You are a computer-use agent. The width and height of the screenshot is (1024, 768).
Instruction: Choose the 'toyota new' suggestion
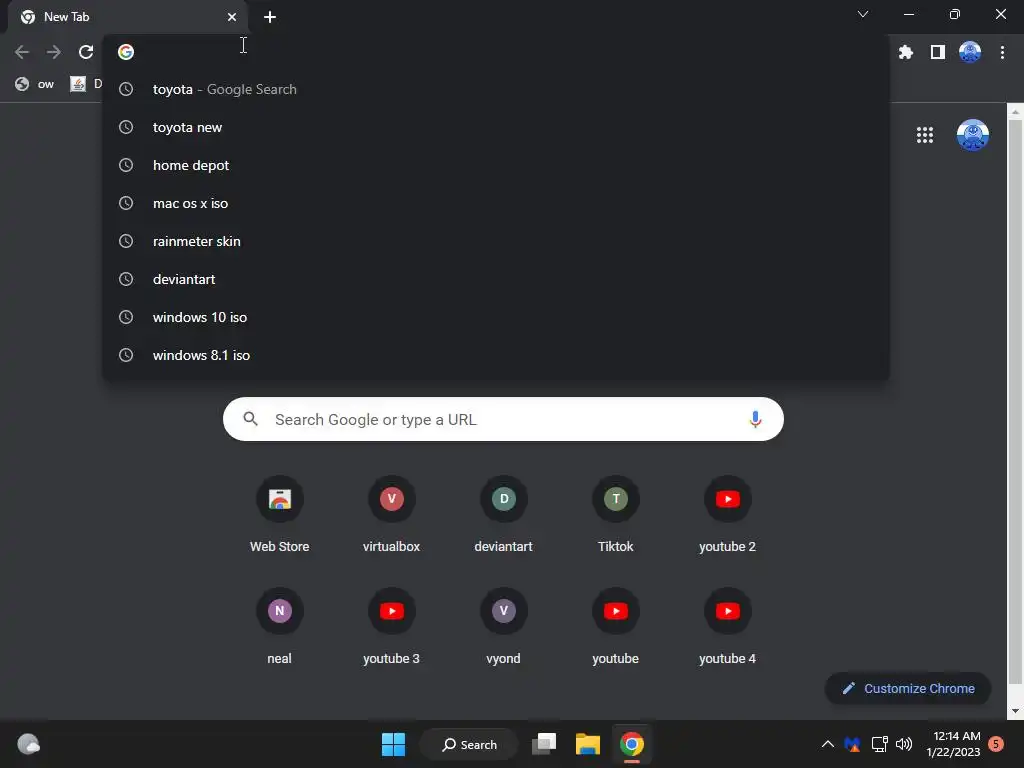click(496, 127)
